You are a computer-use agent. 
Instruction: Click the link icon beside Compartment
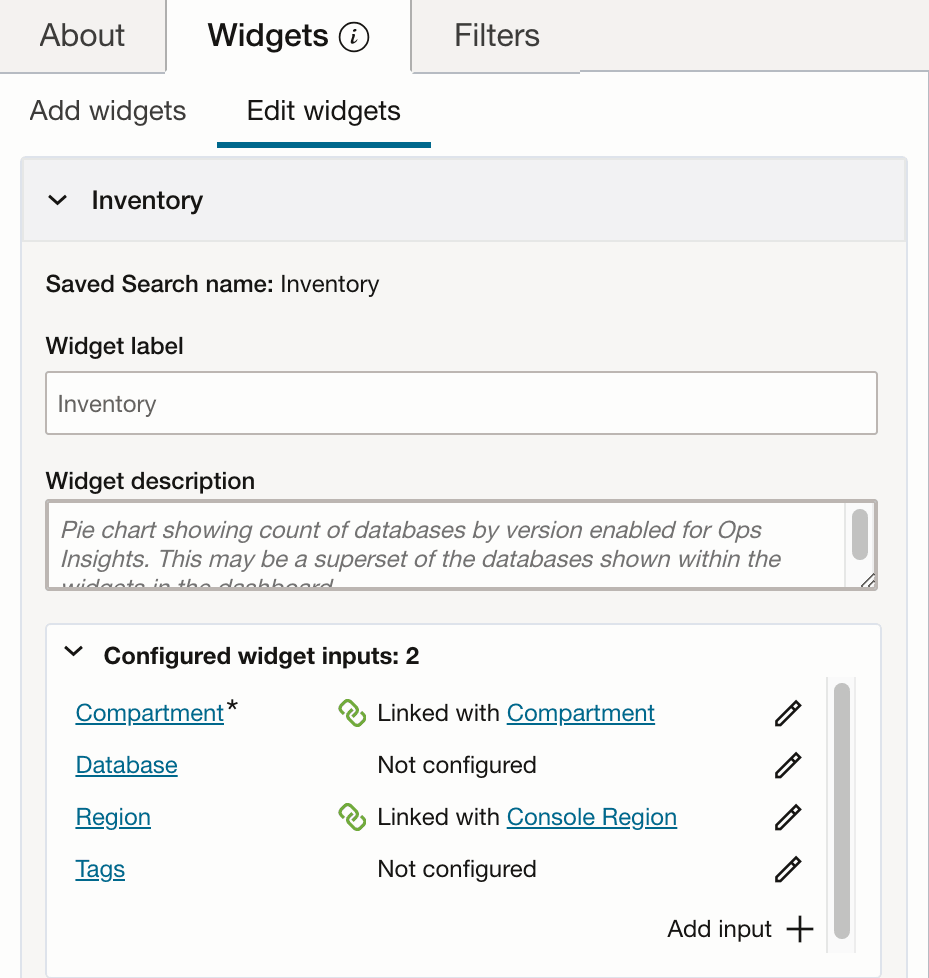pyautogui.click(x=350, y=713)
